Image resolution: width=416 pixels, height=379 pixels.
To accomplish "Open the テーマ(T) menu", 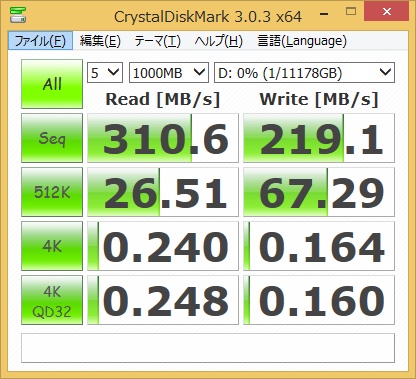I will (x=157, y=41).
